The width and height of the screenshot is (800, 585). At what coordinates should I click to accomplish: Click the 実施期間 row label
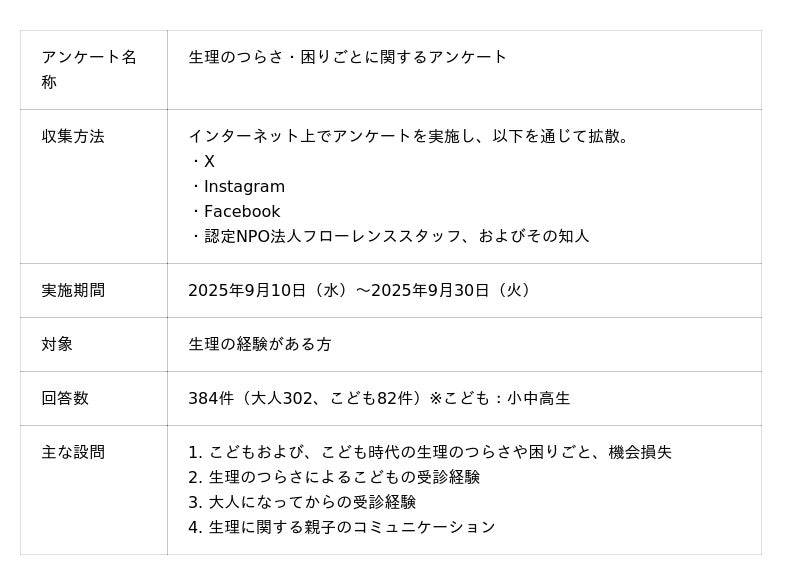point(73,291)
